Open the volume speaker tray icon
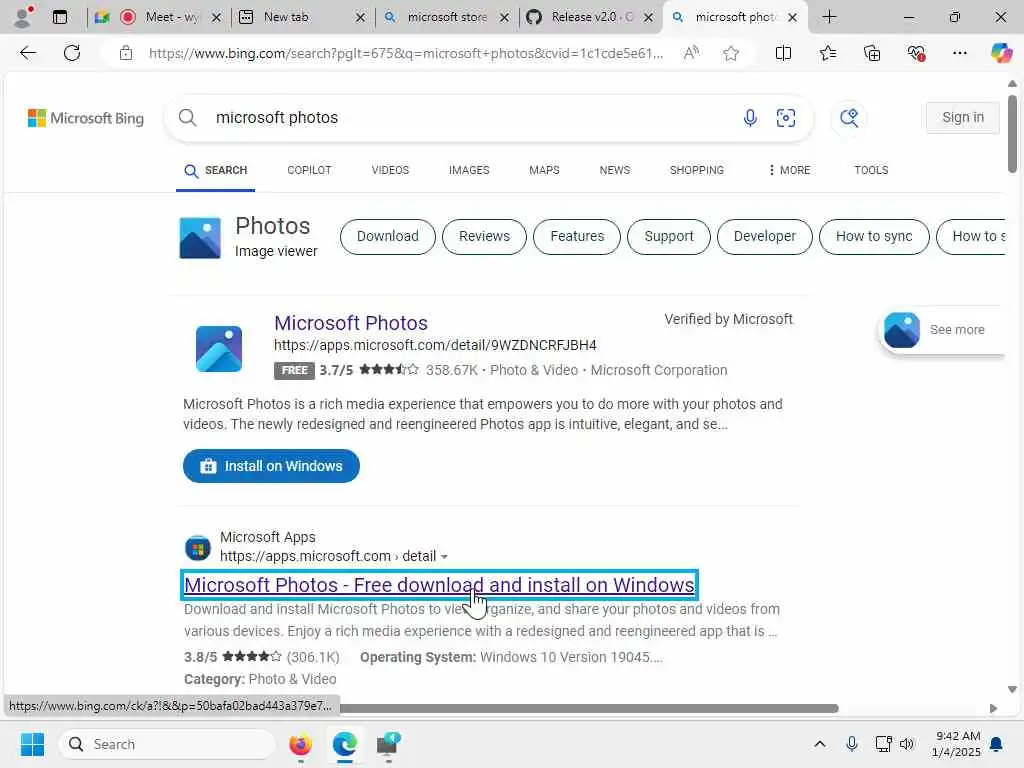The height and width of the screenshot is (768, 1024). pos(907,744)
